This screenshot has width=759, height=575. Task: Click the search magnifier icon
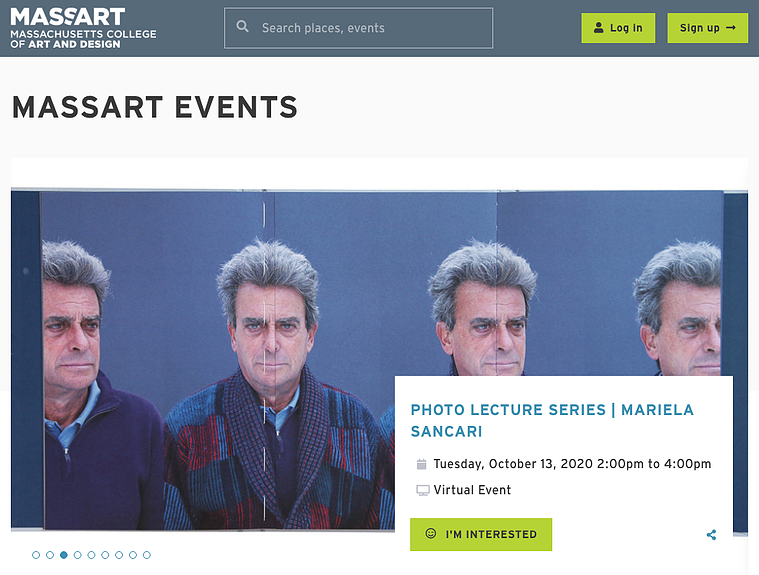243,27
